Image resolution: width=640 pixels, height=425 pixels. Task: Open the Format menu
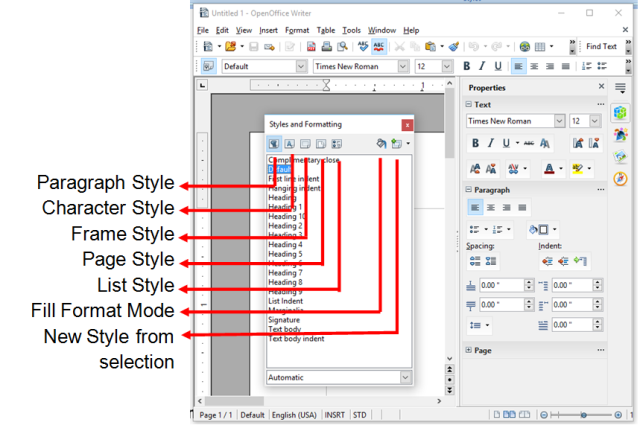pyautogui.click(x=297, y=30)
